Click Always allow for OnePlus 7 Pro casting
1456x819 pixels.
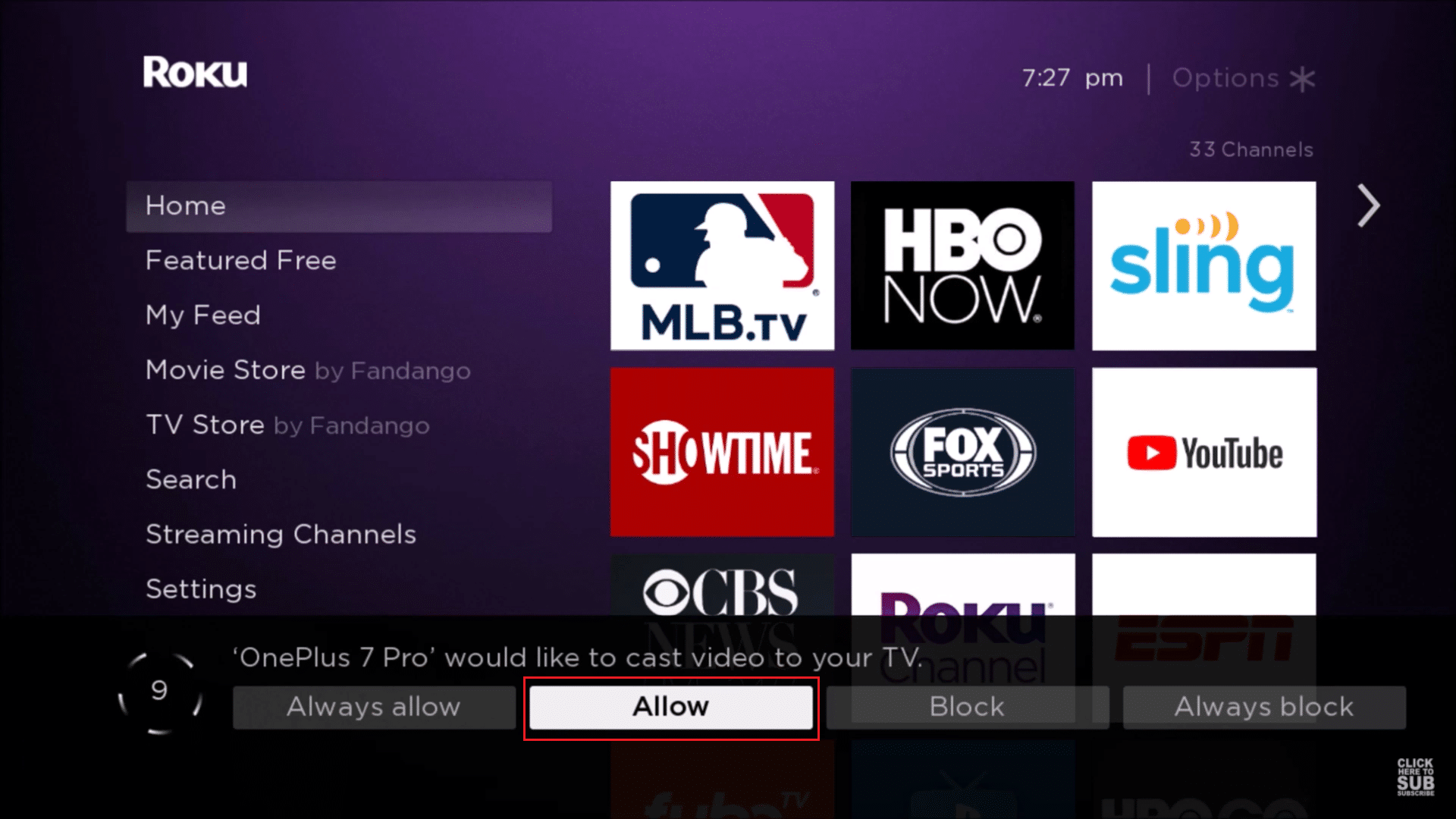372,706
